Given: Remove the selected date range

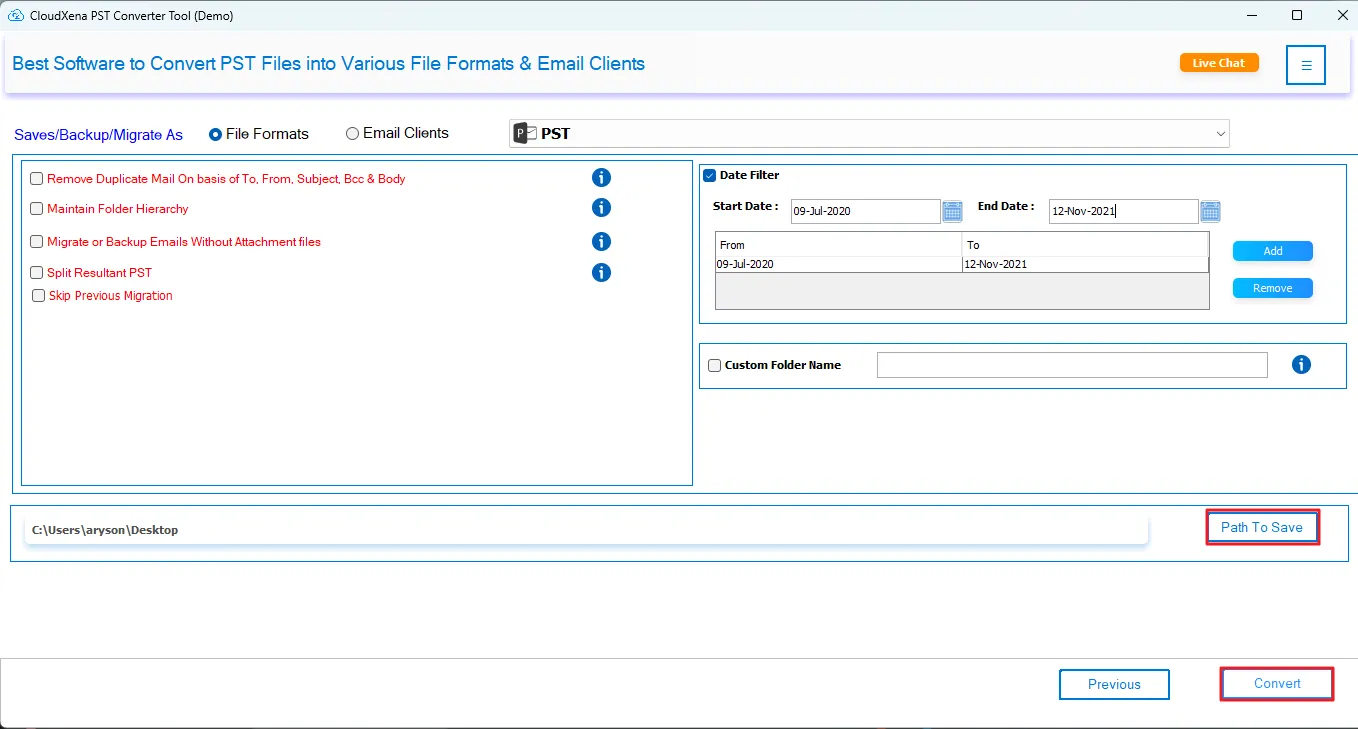Looking at the screenshot, I should (1272, 288).
